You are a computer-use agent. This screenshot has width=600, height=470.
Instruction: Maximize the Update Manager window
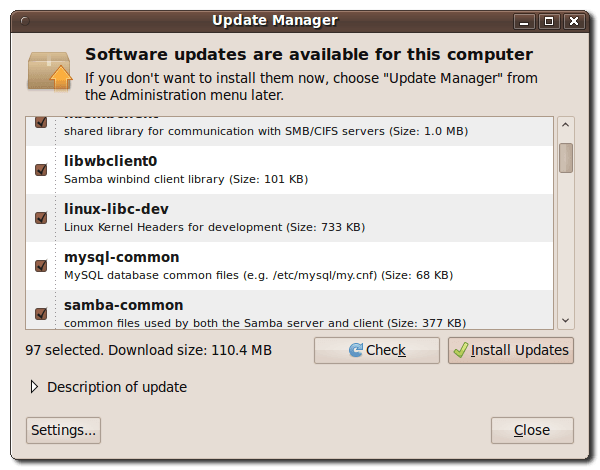[x=550, y=21]
